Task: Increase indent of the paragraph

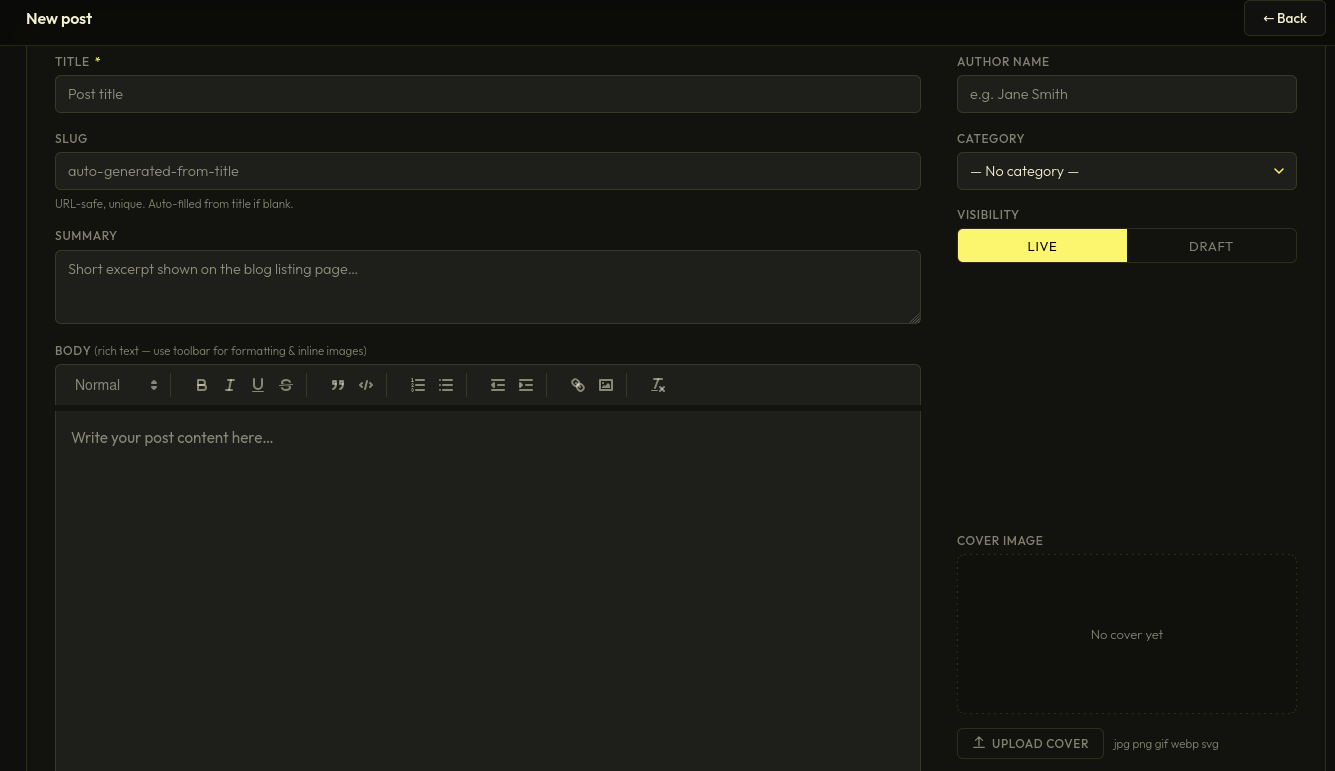Action: pos(526,385)
